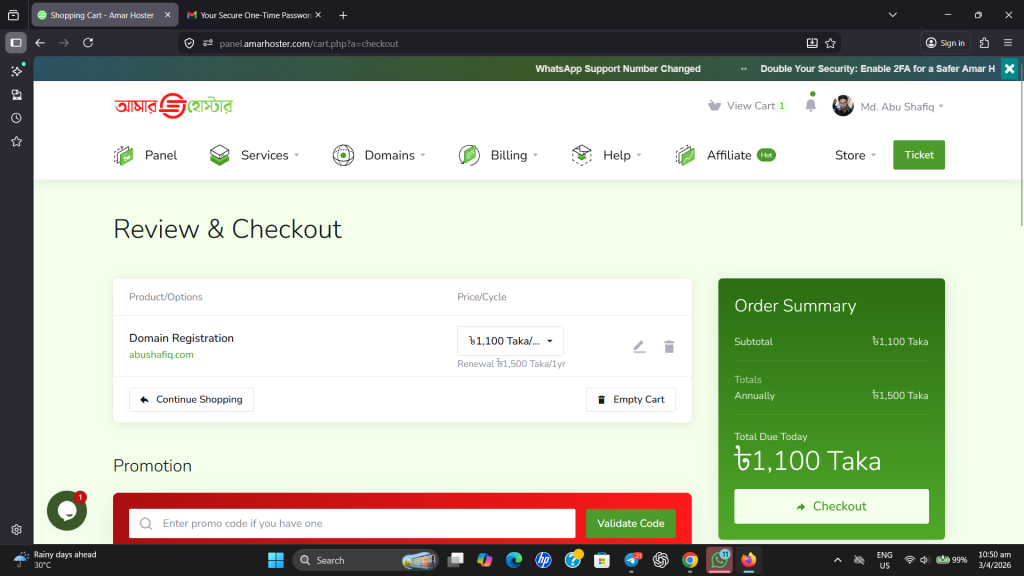
Task: Click the taskbar Search box
Action: tap(366, 560)
